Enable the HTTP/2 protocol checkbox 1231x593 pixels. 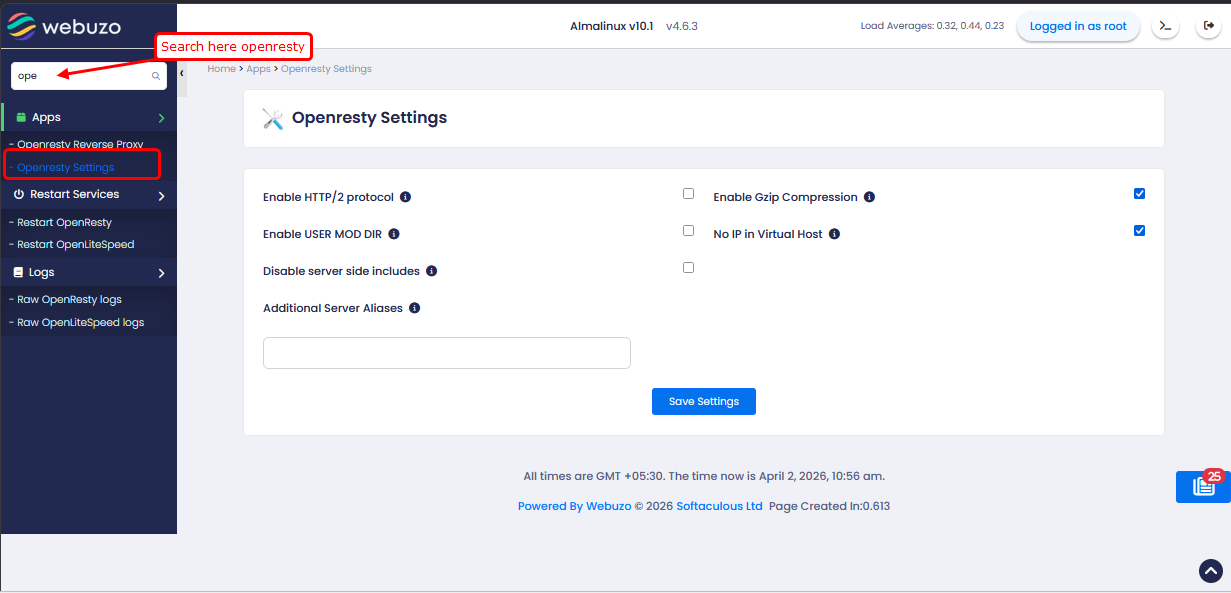pyautogui.click(x=688, y=194)
